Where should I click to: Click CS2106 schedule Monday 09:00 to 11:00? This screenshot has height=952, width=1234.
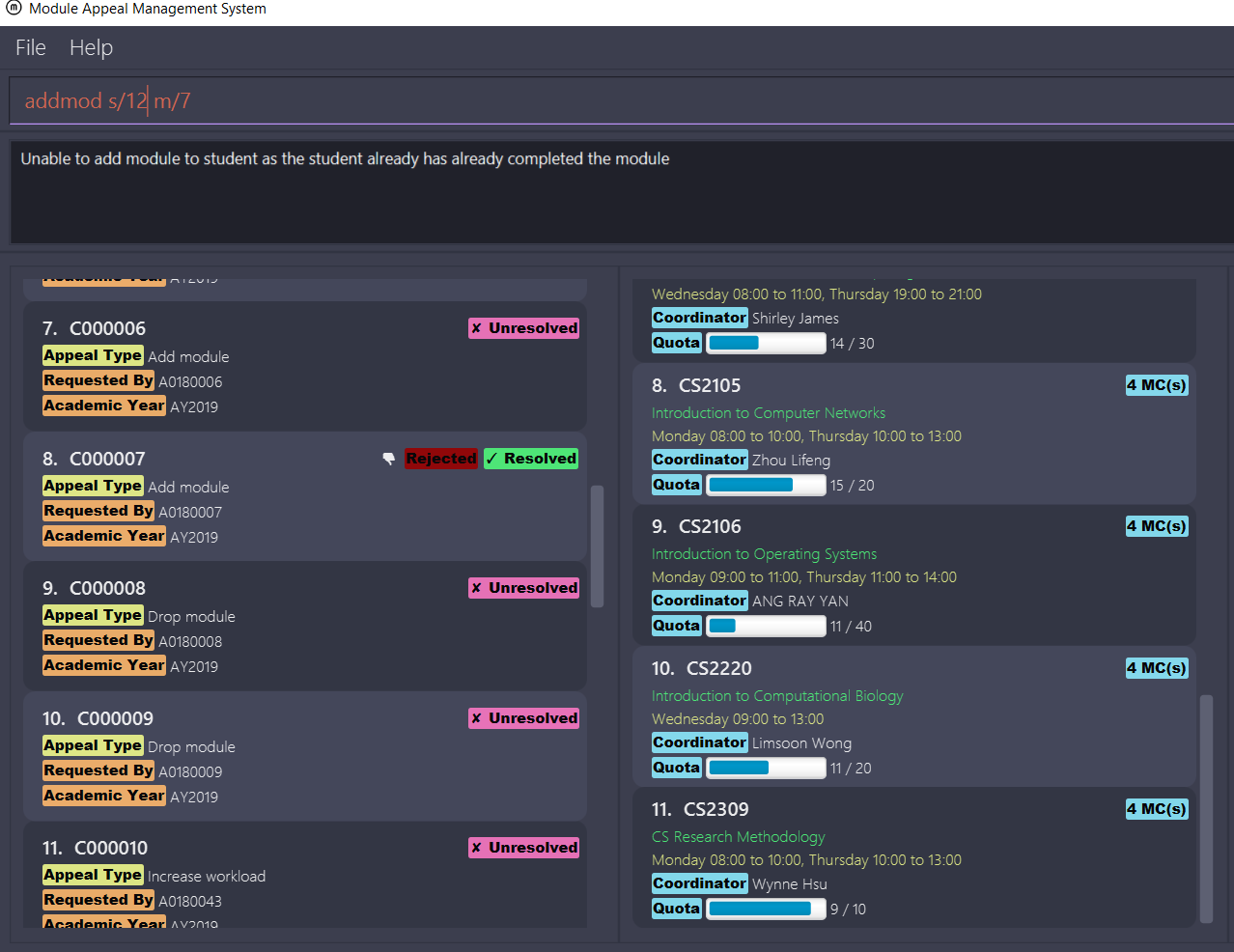[x=725, y=576]
